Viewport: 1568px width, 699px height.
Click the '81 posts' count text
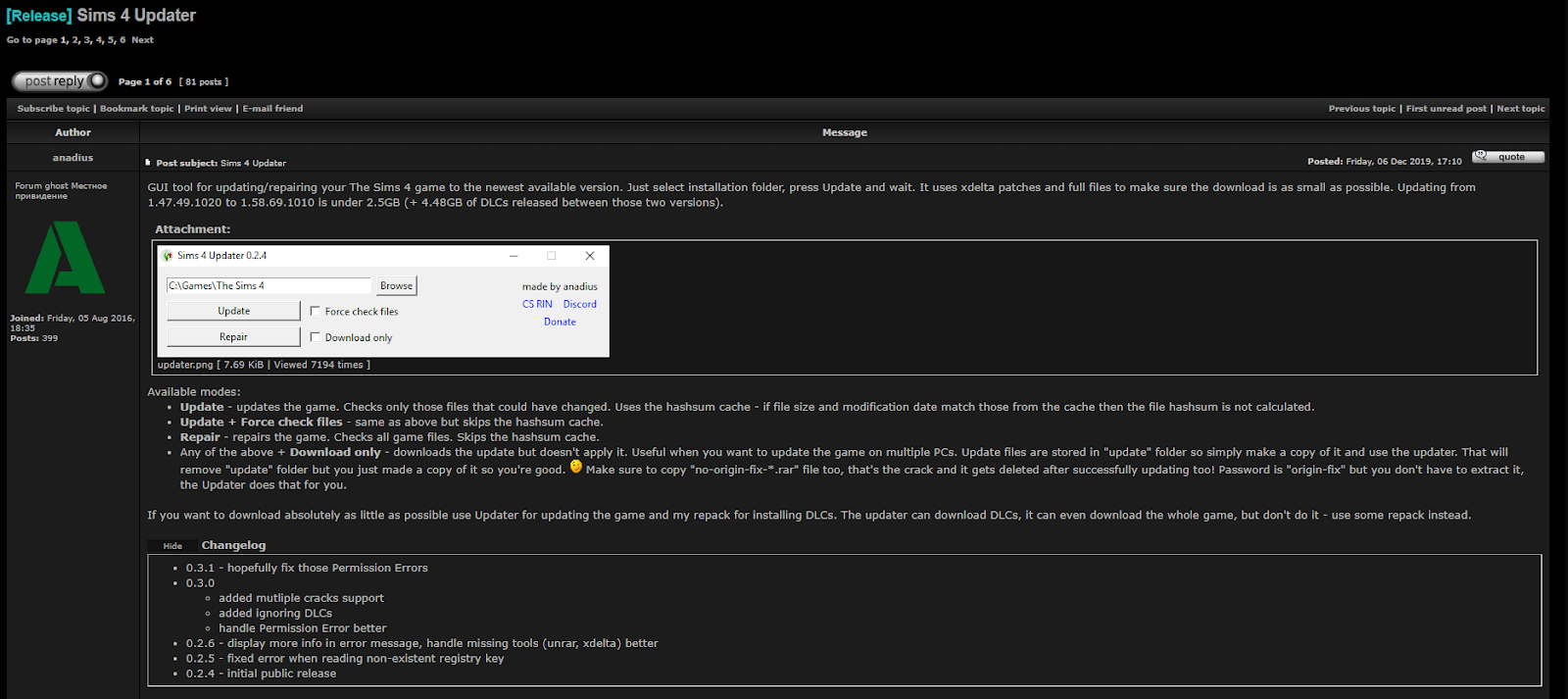204,82
